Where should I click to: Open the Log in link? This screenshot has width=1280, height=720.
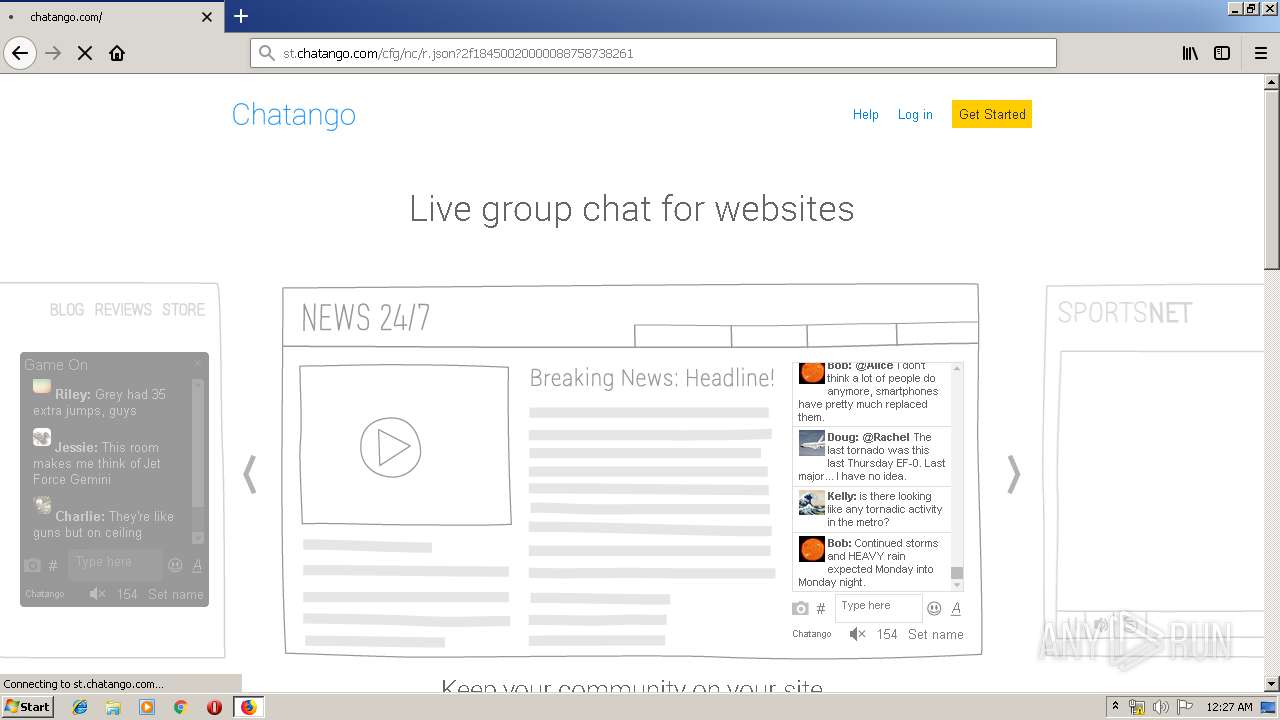tap(915, 115)
